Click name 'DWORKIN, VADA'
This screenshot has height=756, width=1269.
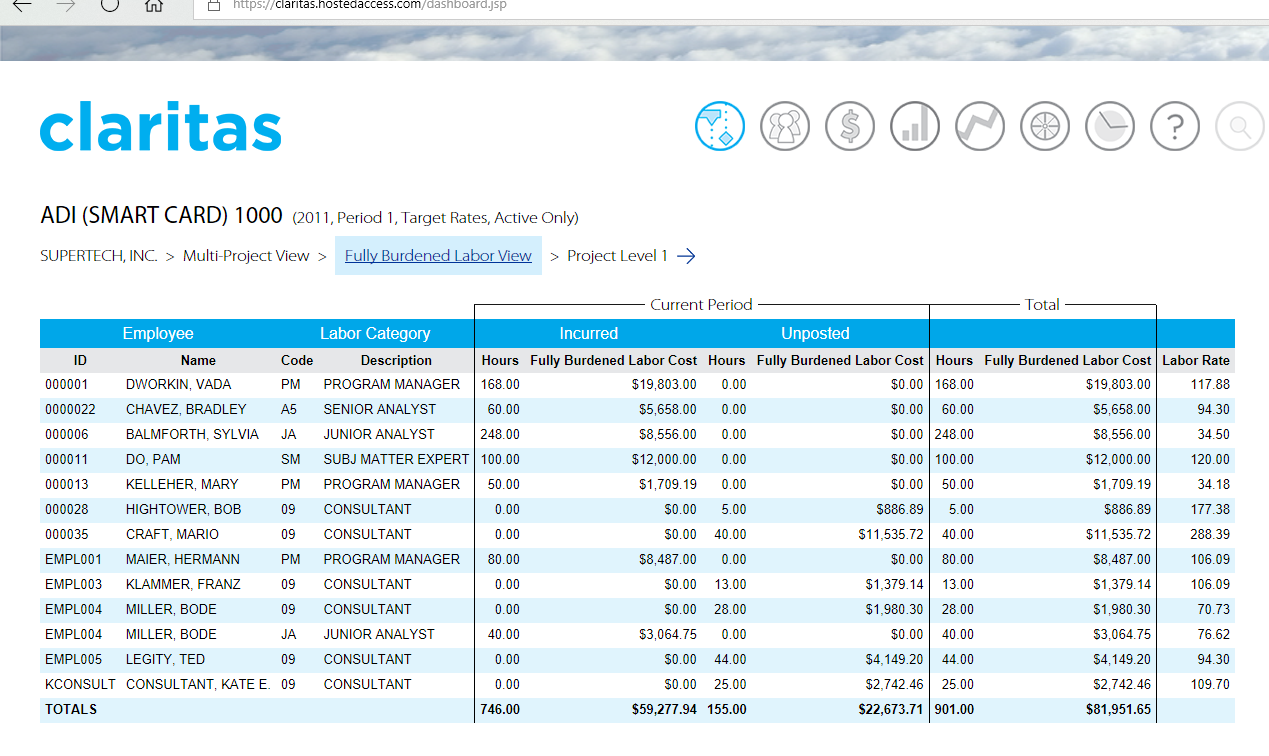[178, 385]
